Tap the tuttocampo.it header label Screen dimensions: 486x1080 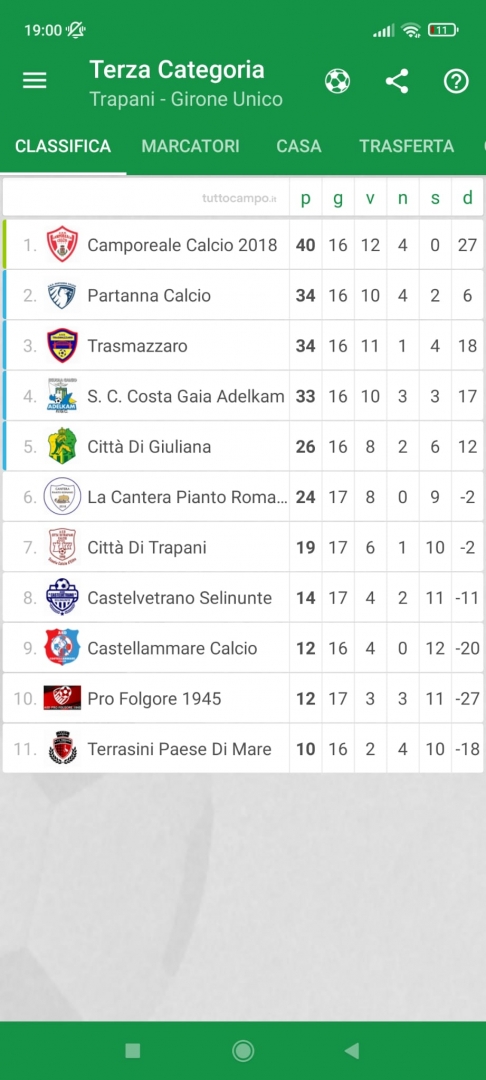point(239,199)
